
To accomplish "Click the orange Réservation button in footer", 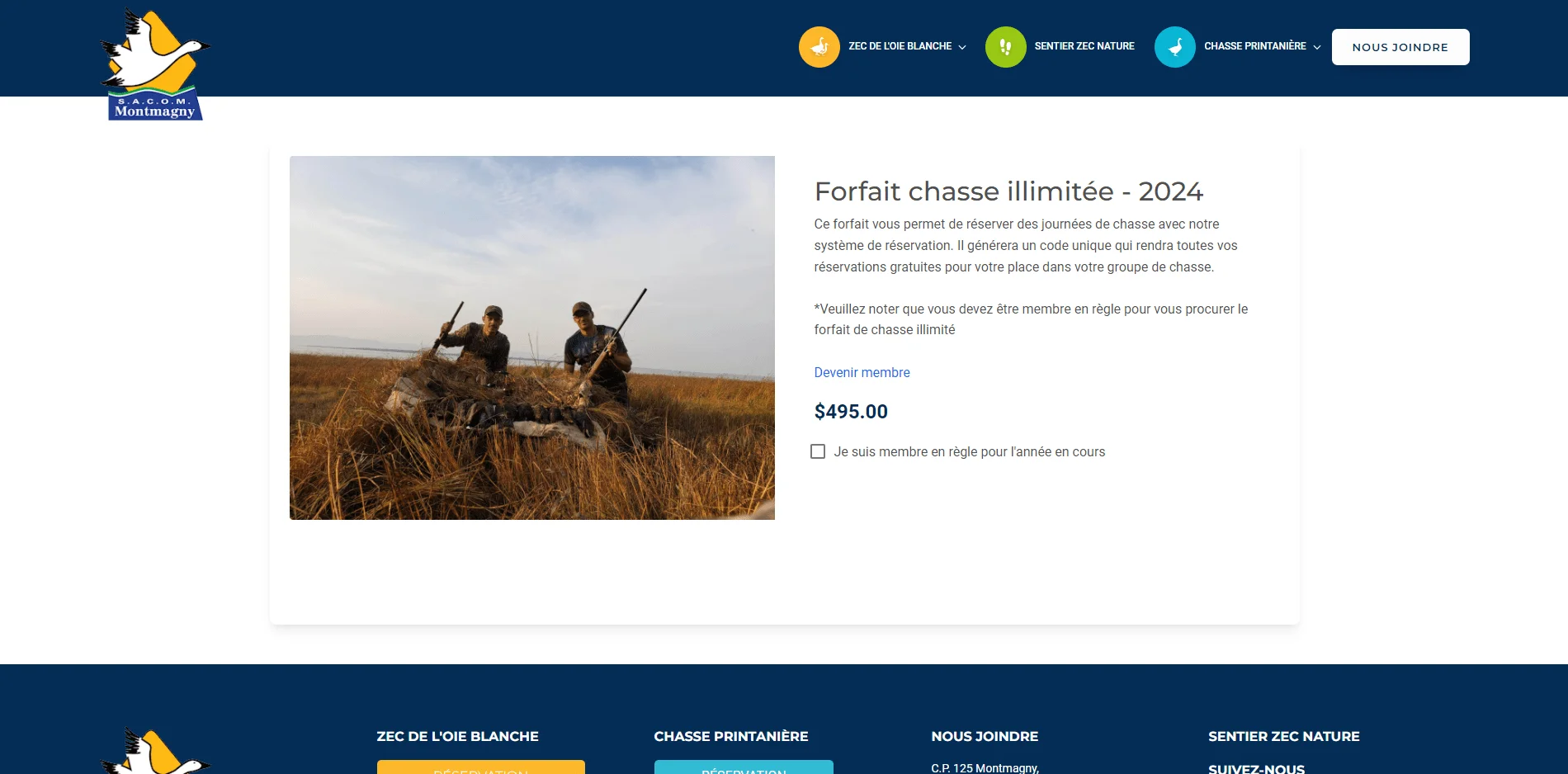I will [x=481, y=767].
